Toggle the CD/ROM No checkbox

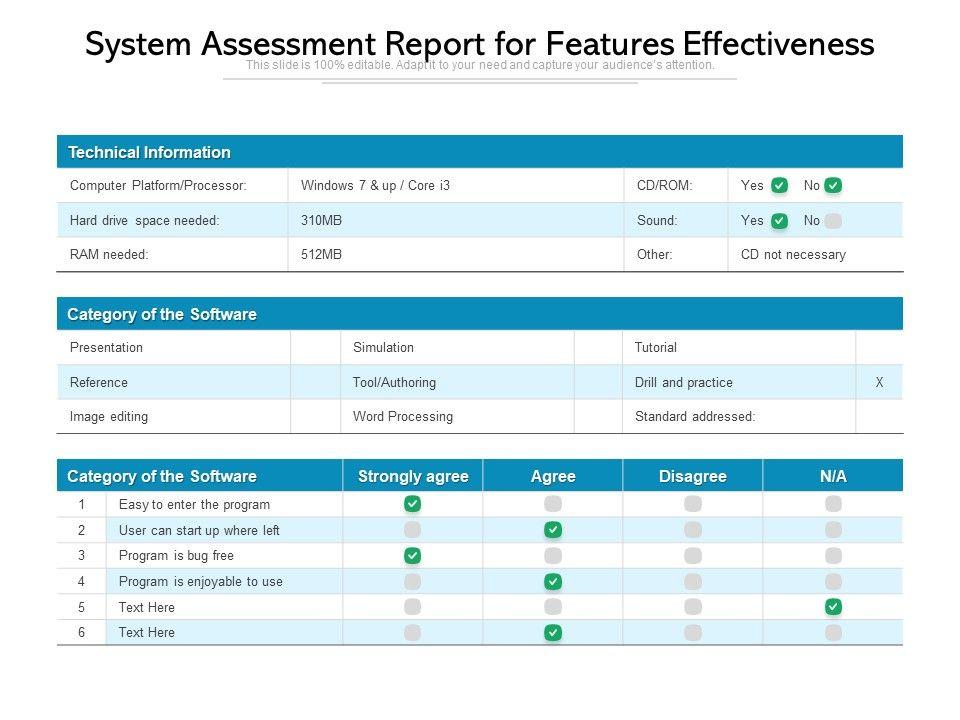click(x=833, y=185)
